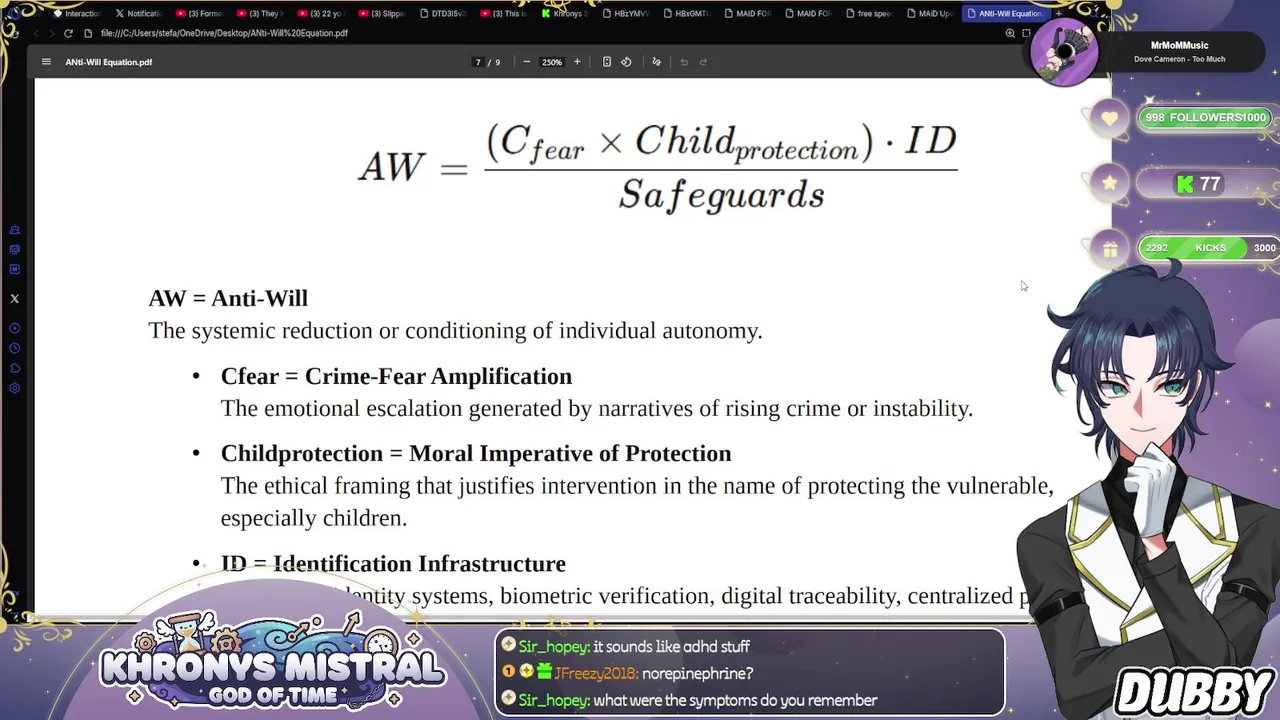
Task: Open History clock icon in sidebar
Action: [x=14, y=348]
